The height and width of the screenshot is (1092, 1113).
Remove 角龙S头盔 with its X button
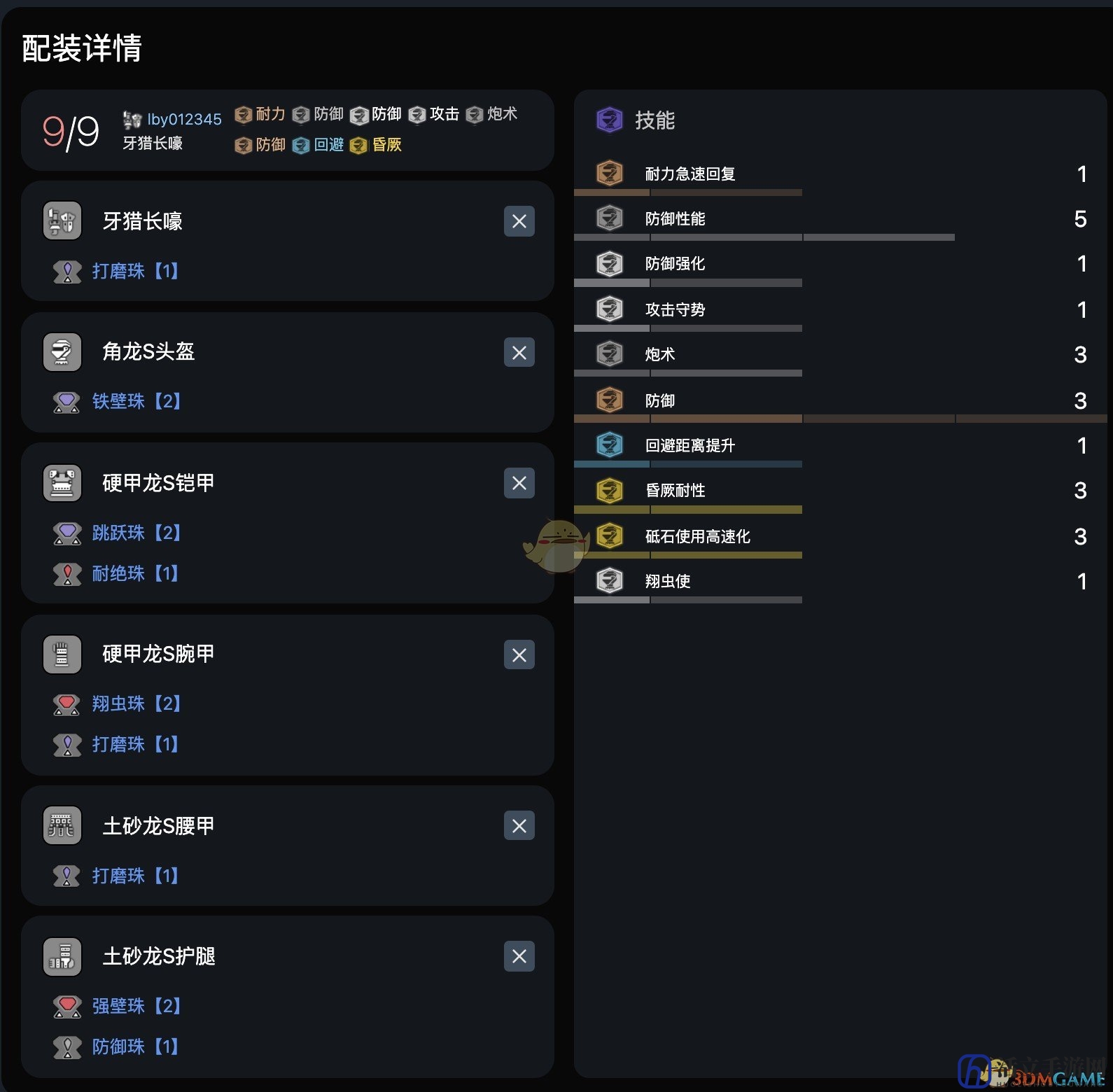519,352
